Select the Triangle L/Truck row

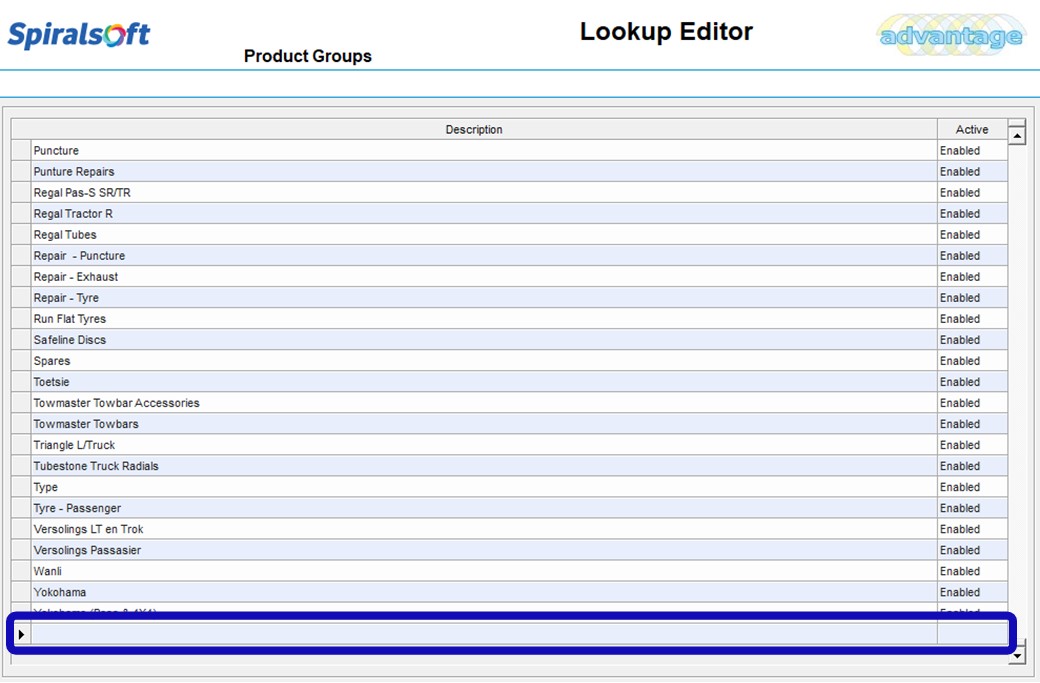(x=509, y=445)
